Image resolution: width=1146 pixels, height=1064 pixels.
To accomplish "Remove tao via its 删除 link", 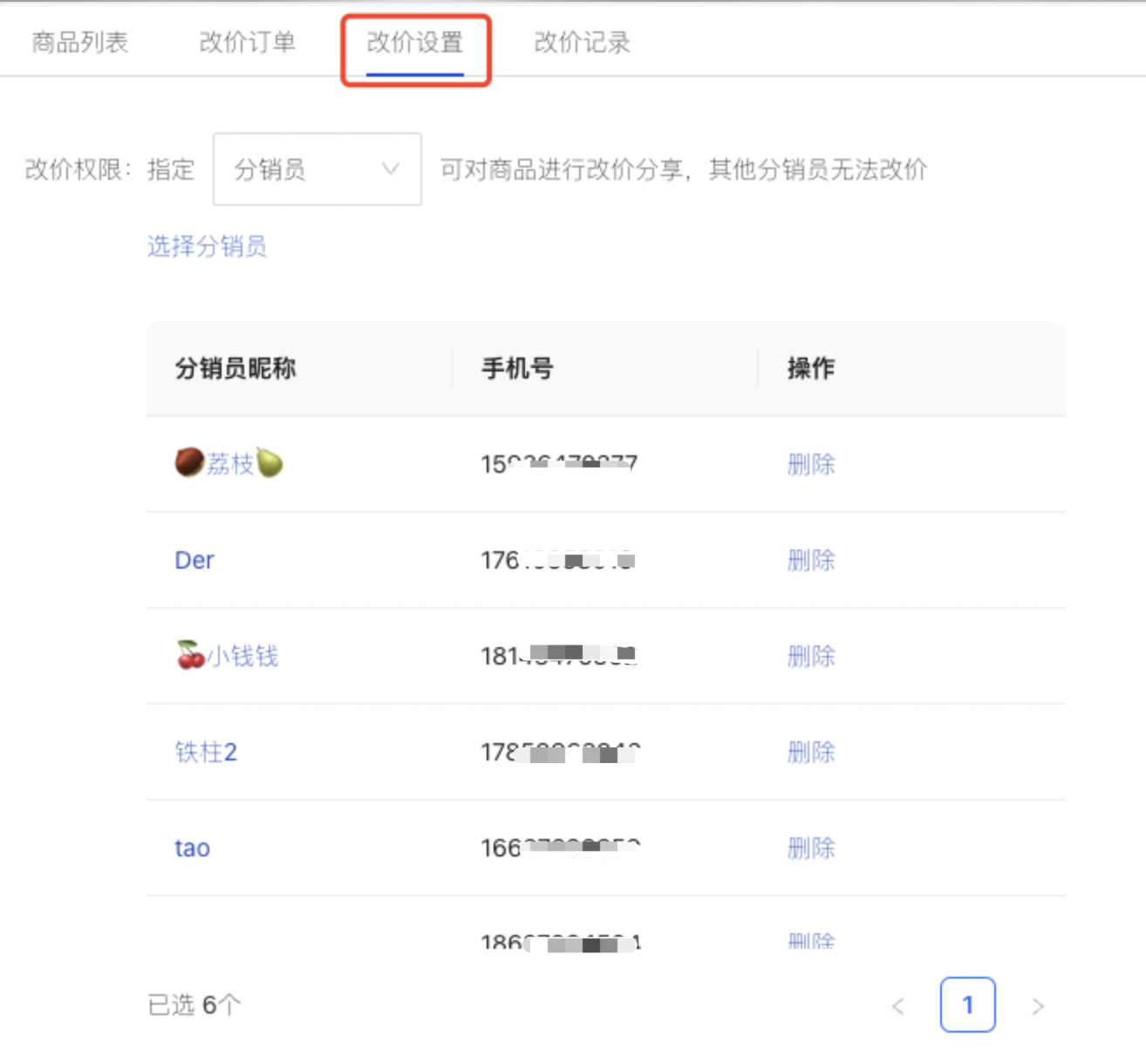I will (x=811, y=848).
